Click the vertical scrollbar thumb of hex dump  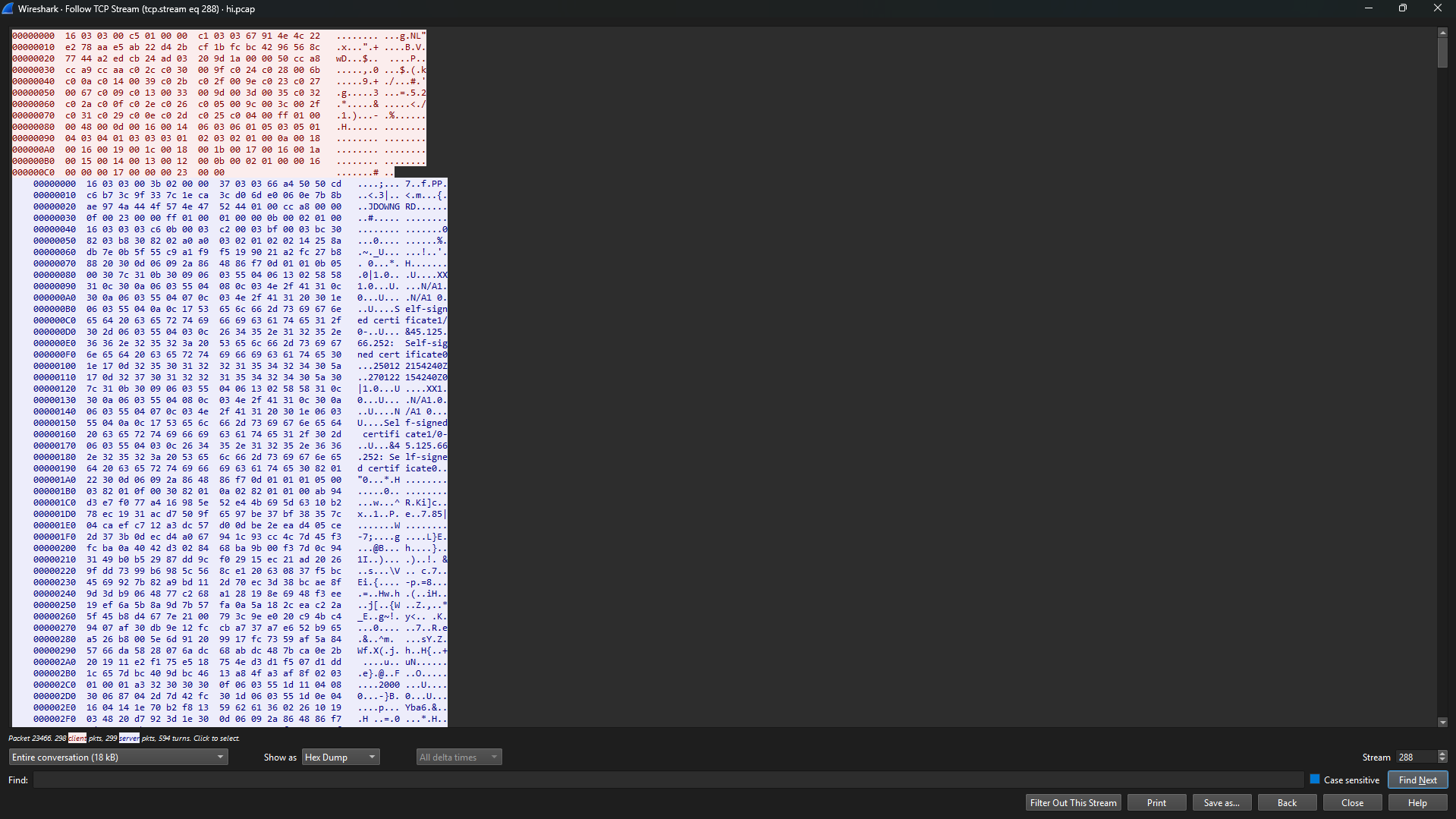click(1442, 52)
